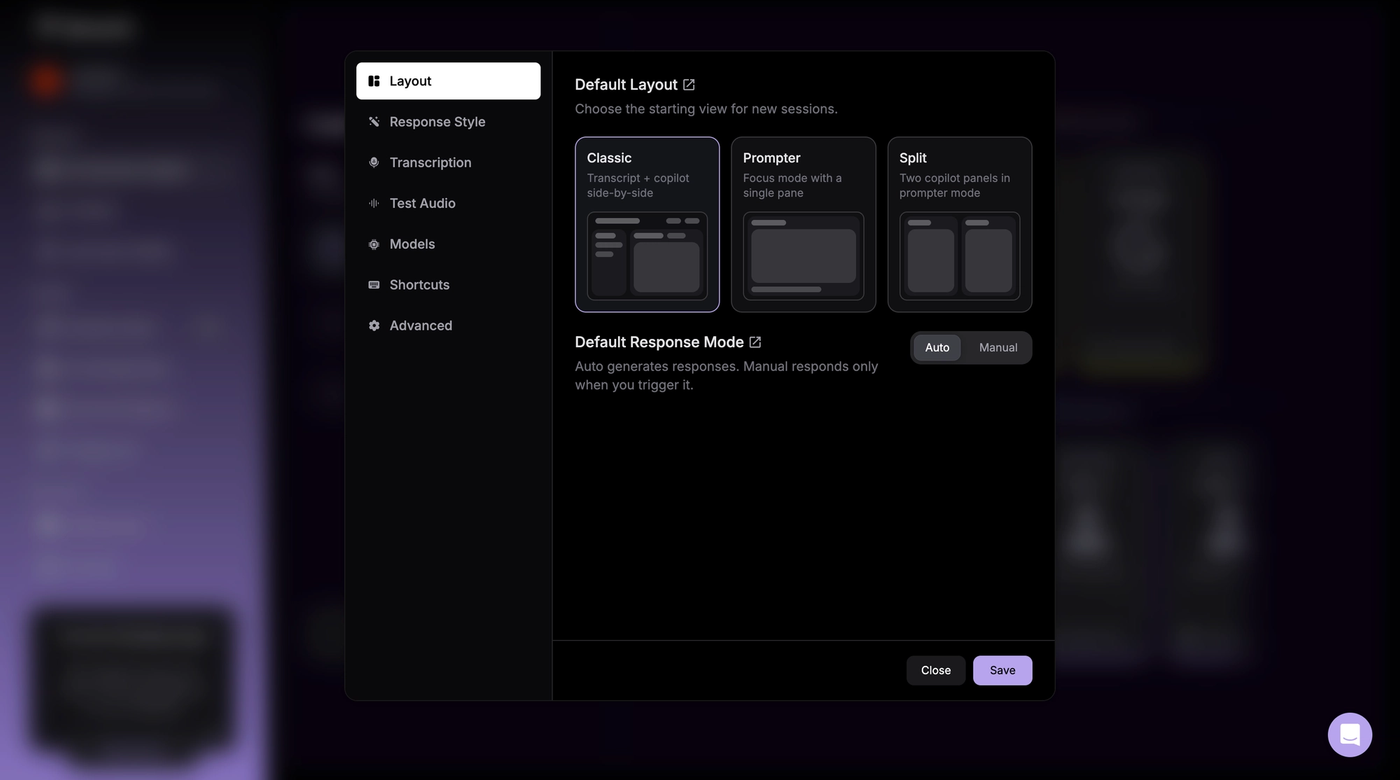Select the Classic layout card
Screen dimensions: 1400x780
(647, 225)
